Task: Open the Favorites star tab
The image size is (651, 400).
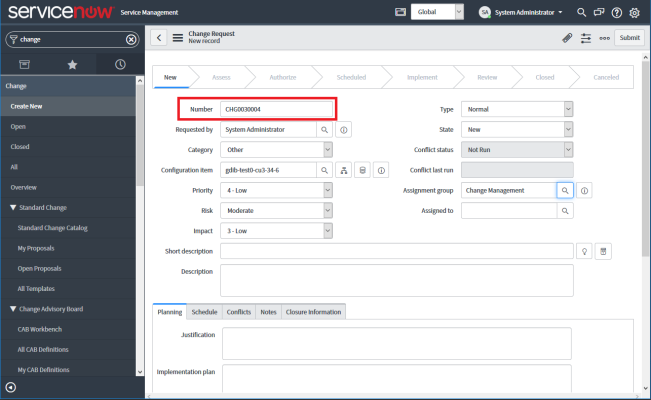Action: coord(72,64)
